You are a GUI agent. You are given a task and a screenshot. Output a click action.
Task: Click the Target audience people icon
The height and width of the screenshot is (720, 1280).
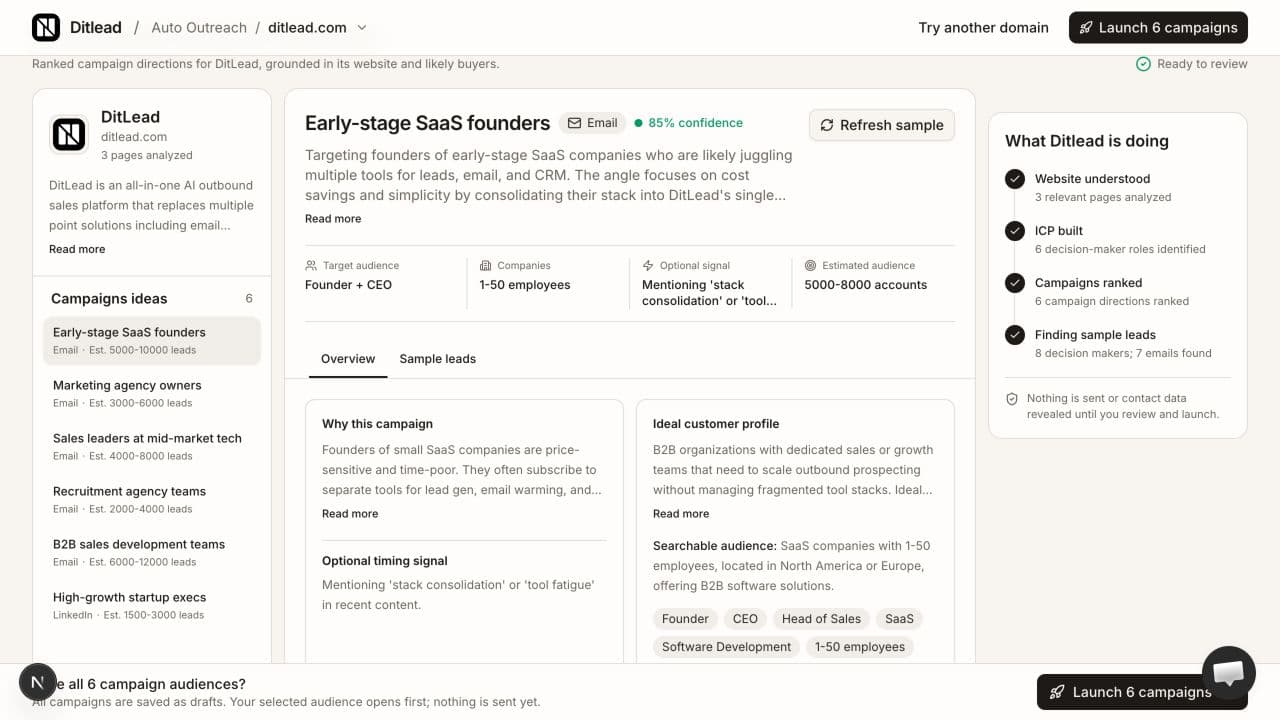pos(311,266)
